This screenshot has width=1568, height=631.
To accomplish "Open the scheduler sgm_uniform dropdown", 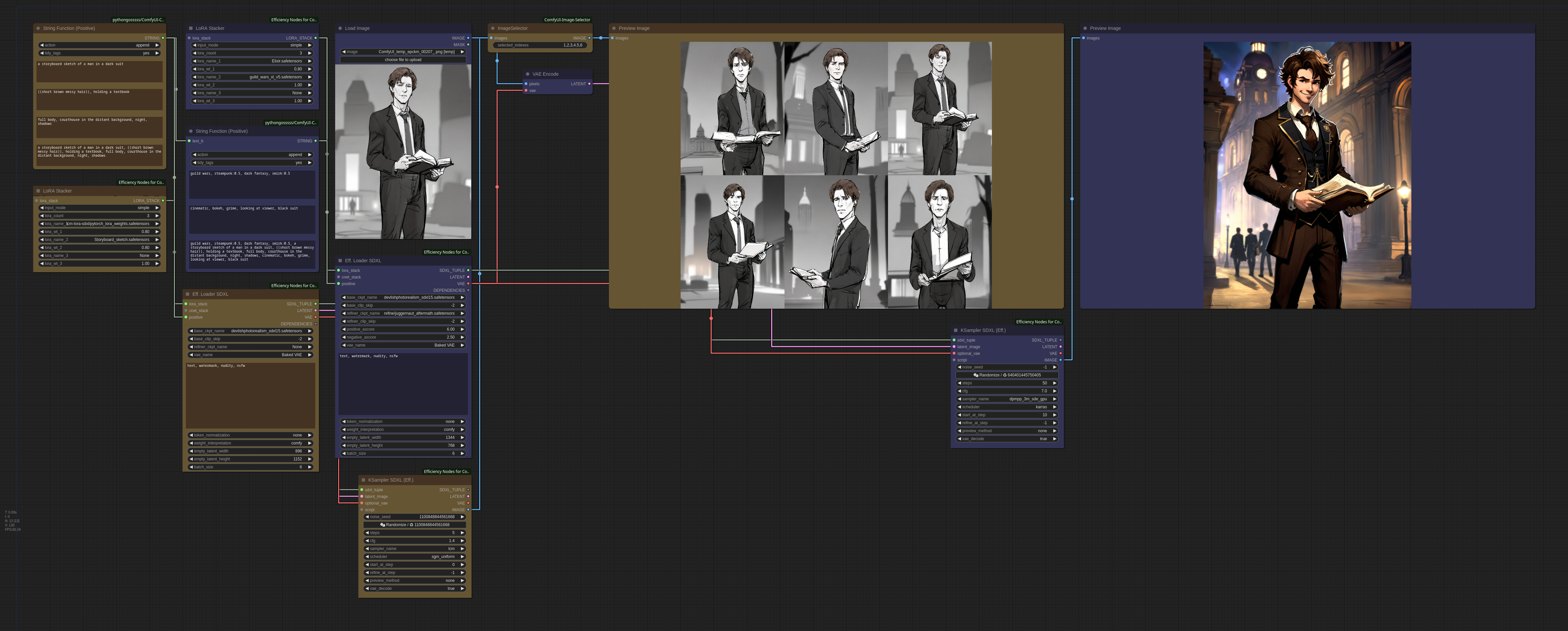I will (414, 557).
